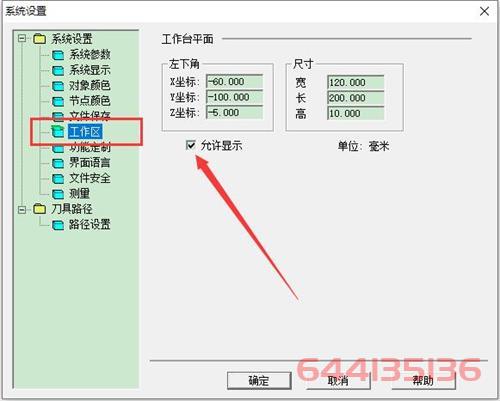Viewport: 500px width, 401px height.
Task: Click the 文件安全 page icon
Action: 58,179
